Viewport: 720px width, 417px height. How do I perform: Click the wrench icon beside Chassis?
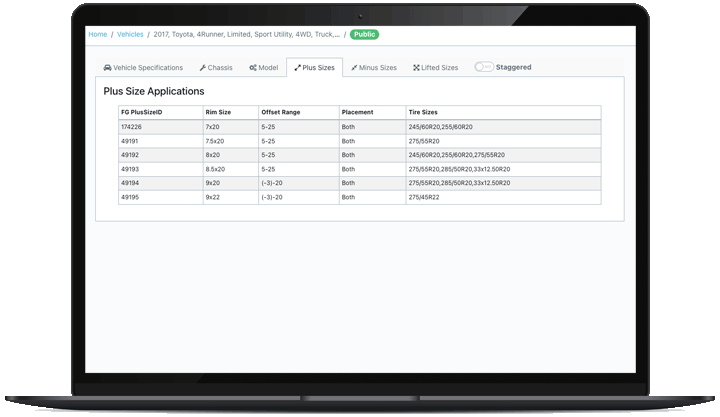(x=203, y=68)
